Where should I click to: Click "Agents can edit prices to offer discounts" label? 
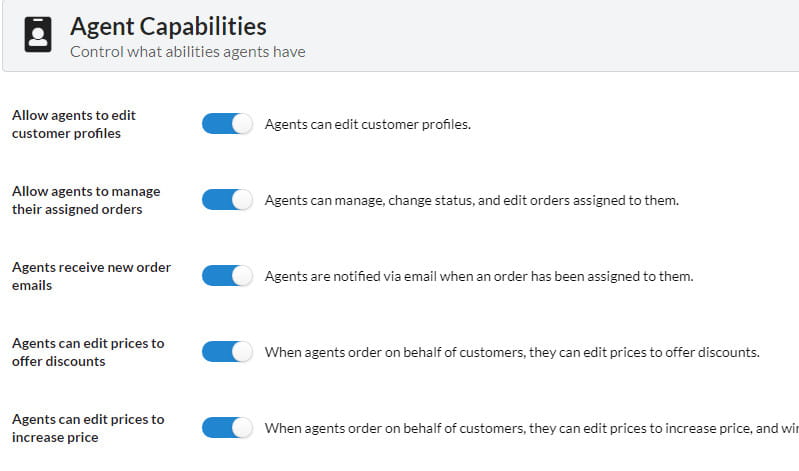tap(88, 352)
